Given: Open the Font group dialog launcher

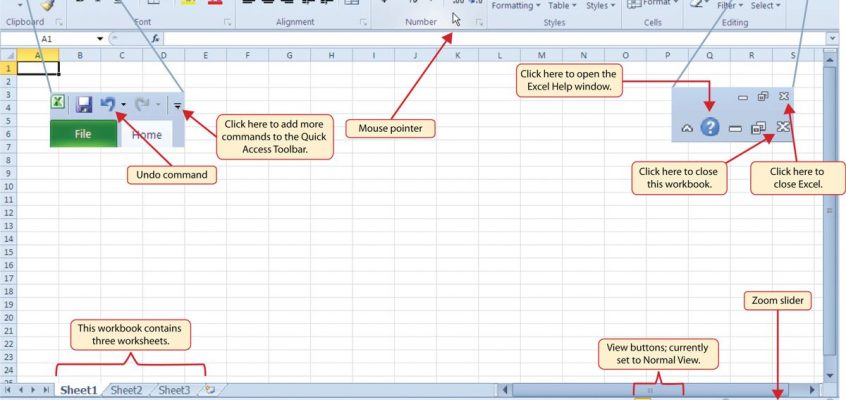Looking at the screenshot, I should point(228,22).
